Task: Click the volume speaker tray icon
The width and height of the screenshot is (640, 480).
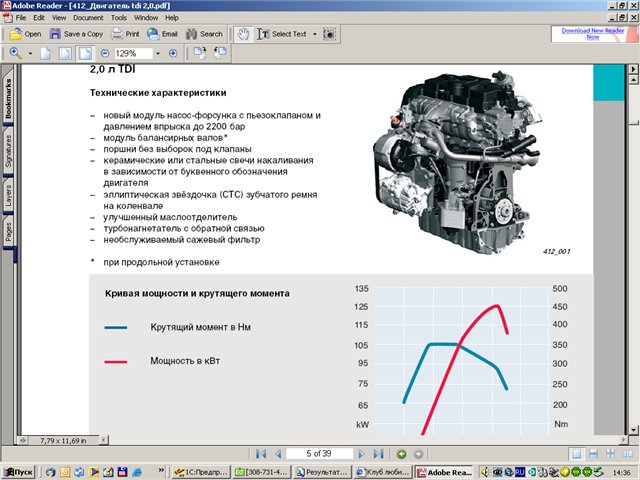Action: 485,472
